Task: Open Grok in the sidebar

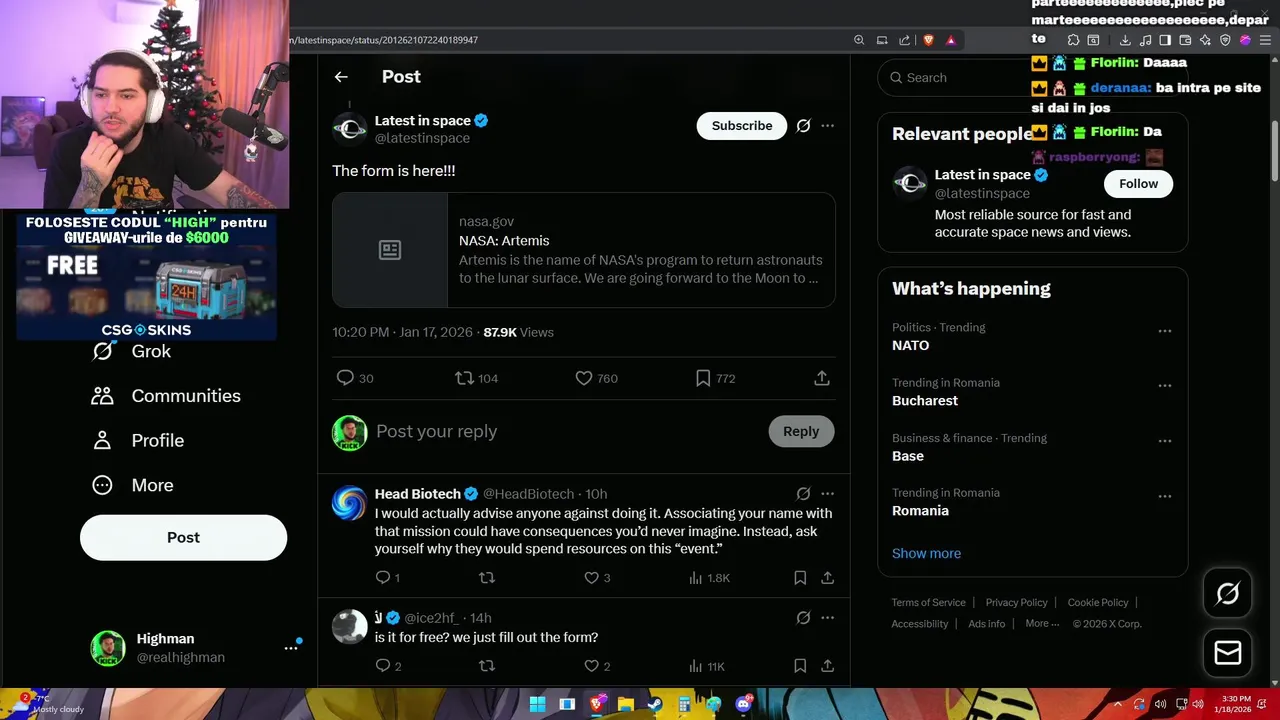Action: coord(132,351)
